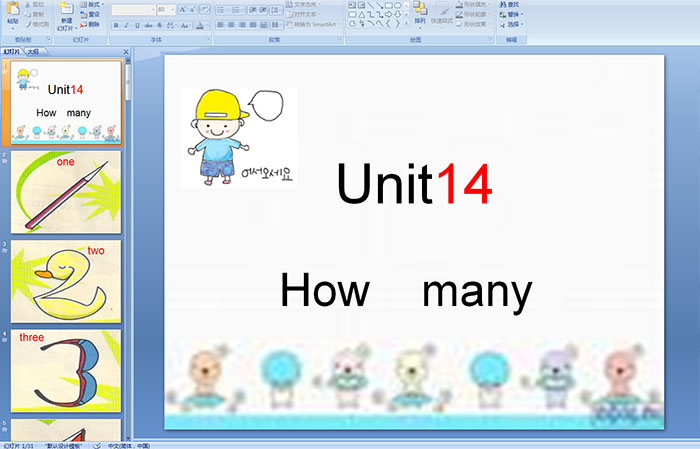Click the Arrange (排列) button

(420, 13)
